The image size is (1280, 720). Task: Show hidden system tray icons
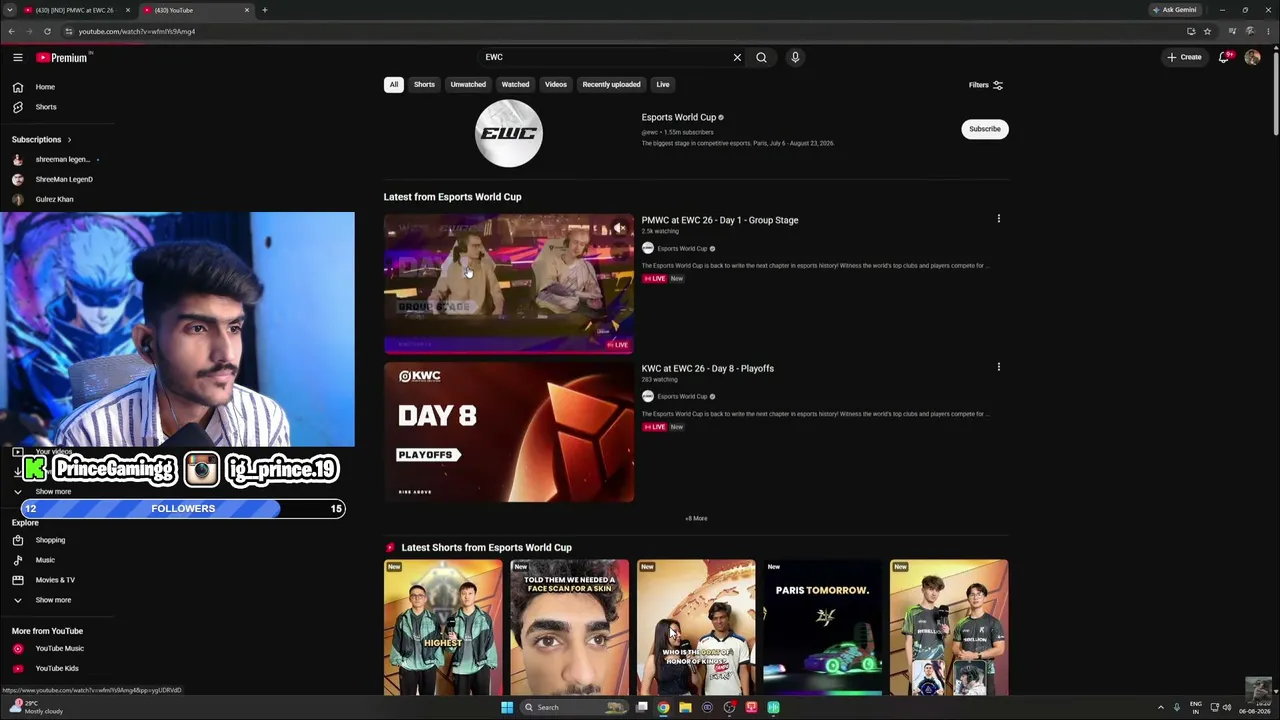point(1161,707)
